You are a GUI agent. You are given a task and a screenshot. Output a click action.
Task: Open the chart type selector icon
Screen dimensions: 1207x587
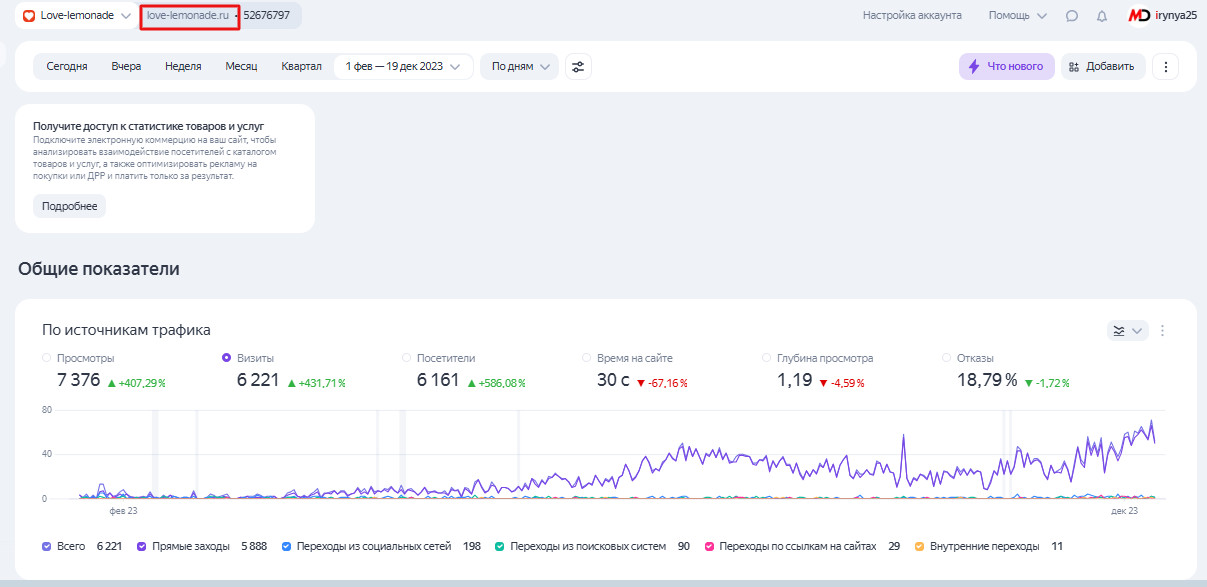click(1127, 331)
